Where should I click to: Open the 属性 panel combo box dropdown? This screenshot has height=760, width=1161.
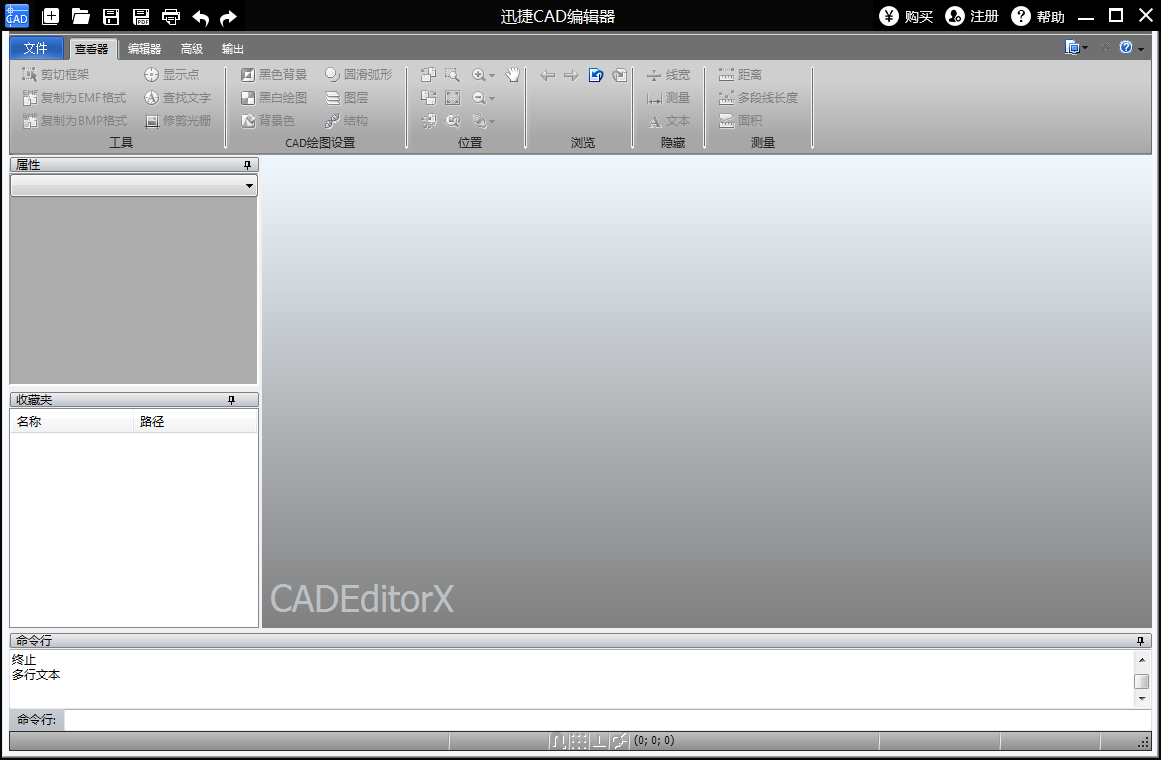point(248,186)
